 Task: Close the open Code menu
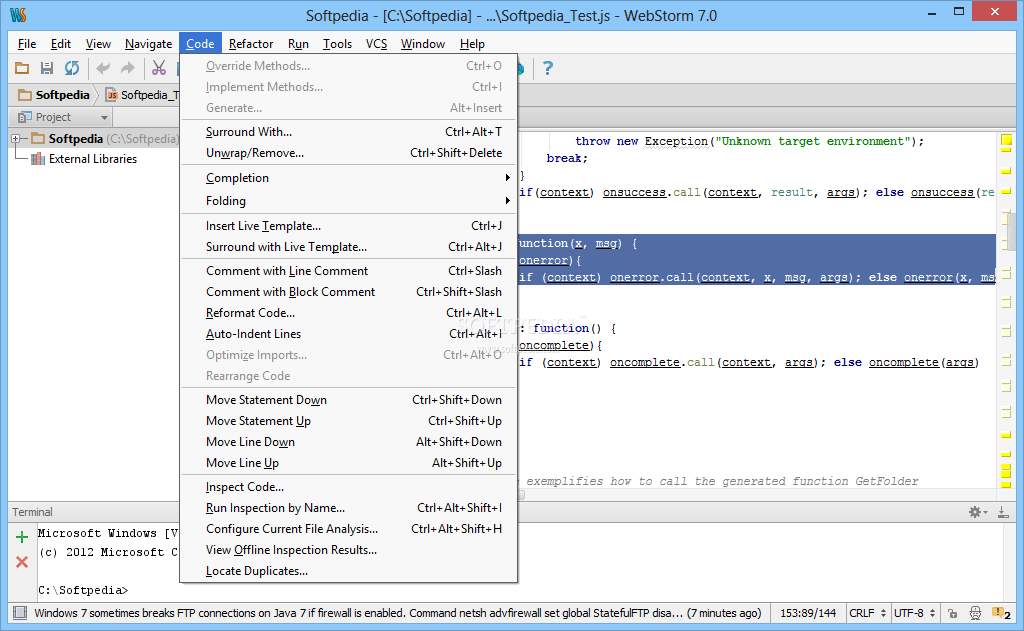(200, 44)
